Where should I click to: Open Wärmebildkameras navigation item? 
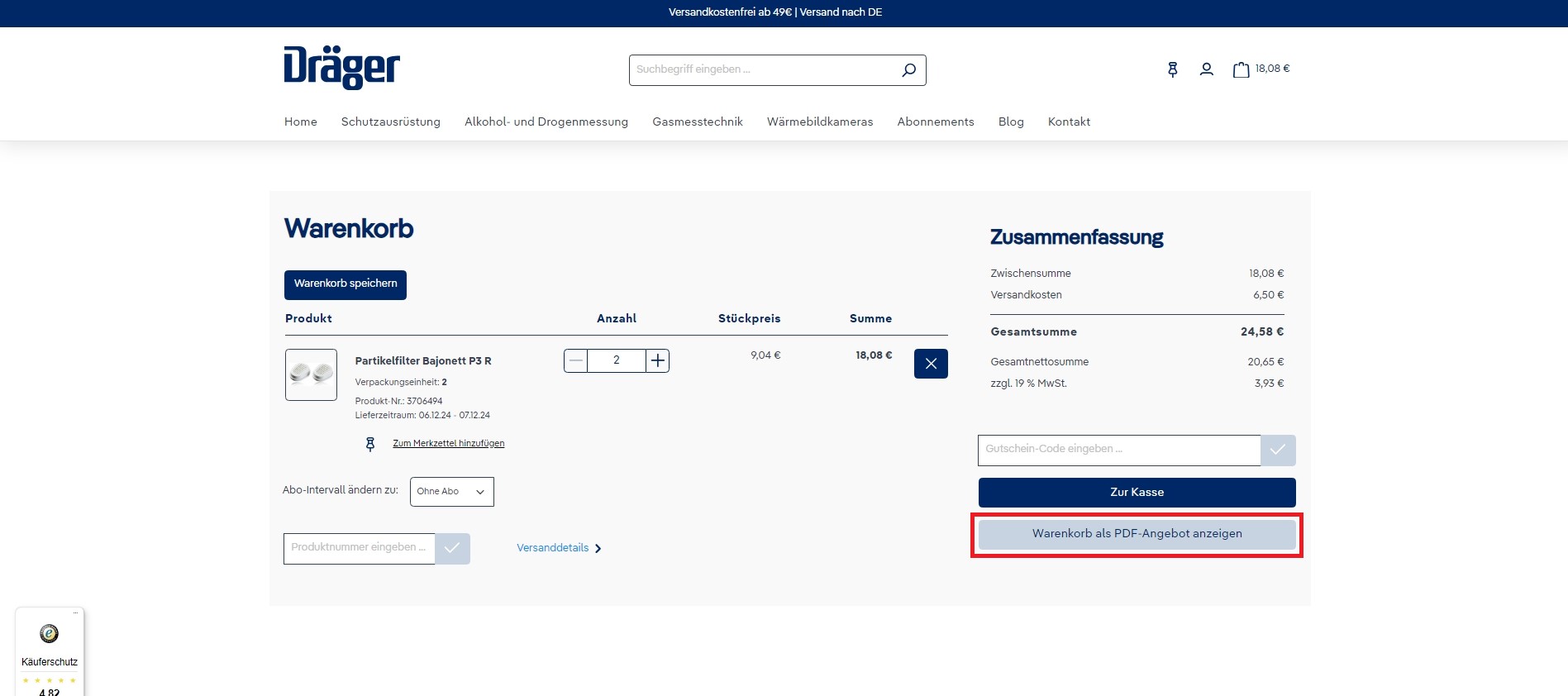[x=819, y=122]
